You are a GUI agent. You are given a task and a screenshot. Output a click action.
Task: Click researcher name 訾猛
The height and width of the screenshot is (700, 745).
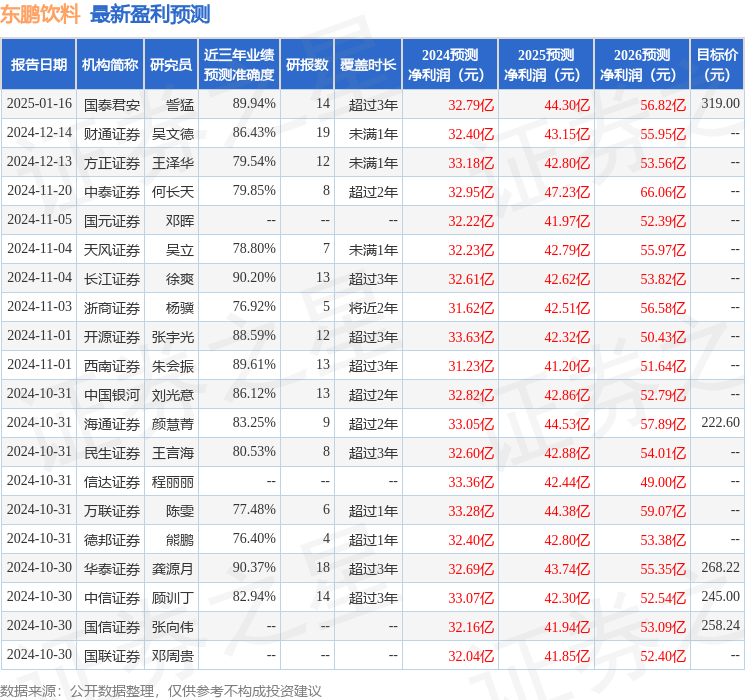180,105
